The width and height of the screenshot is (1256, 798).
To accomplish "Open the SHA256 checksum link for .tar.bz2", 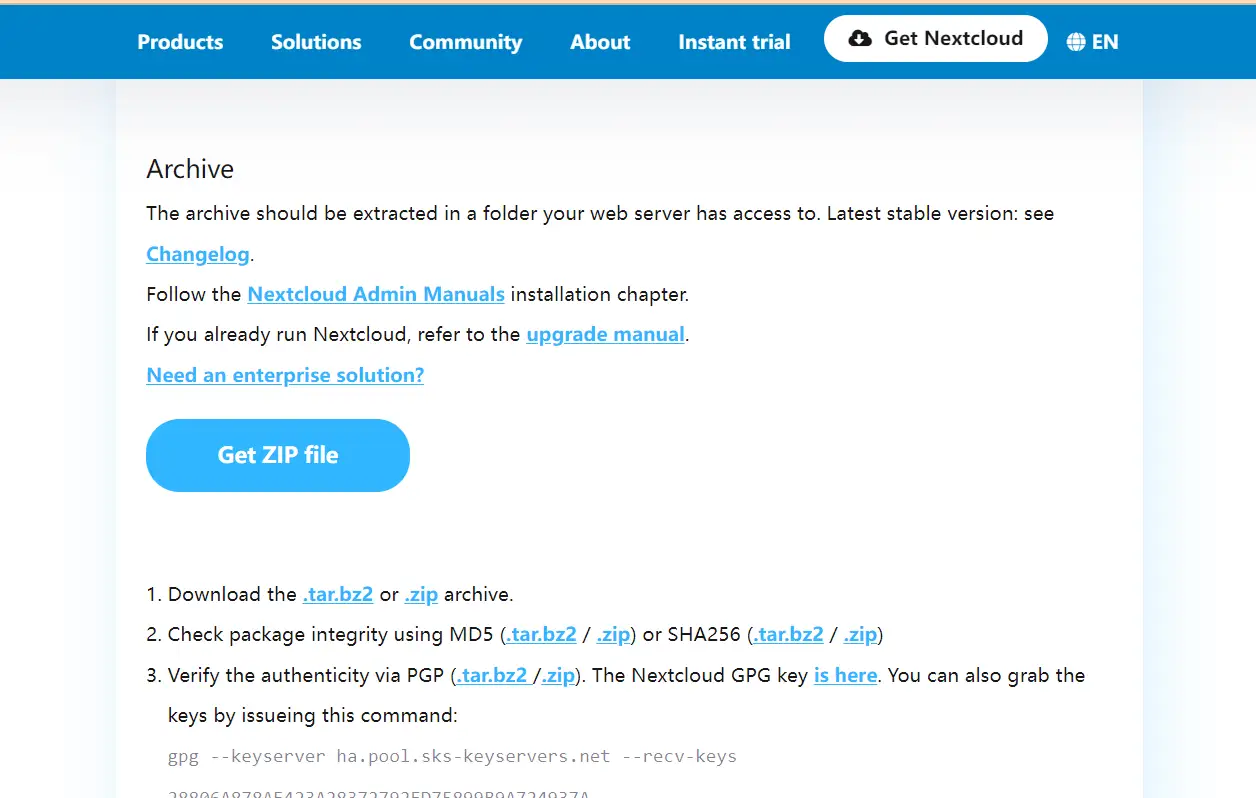I will tap(788, 634).
